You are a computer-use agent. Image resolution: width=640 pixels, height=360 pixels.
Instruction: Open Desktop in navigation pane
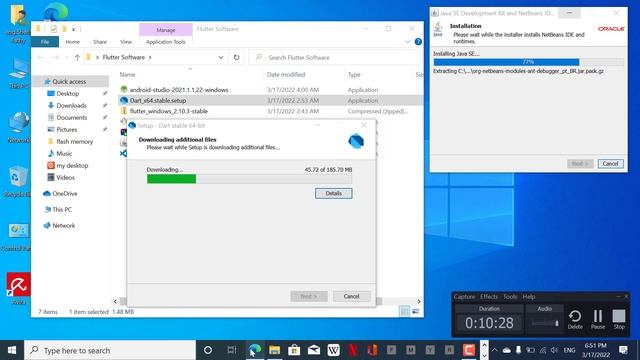[67, 93]
